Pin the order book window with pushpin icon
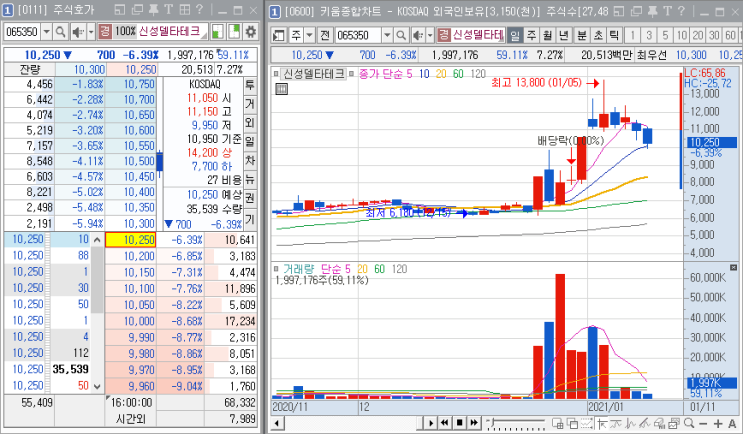743x434 pixels. (154, 10)
